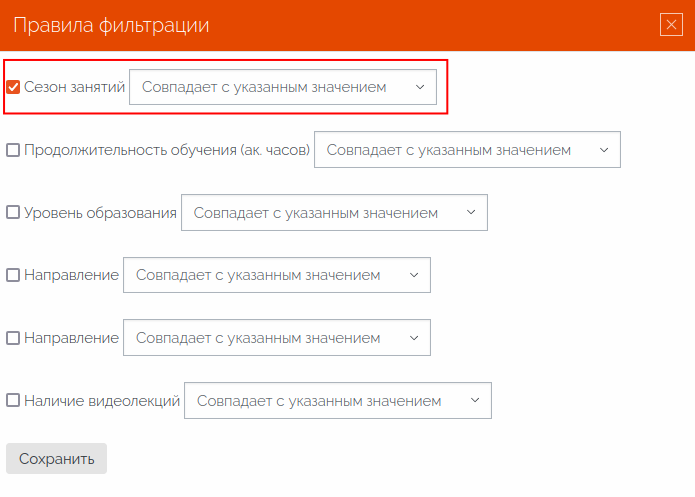Click the Сезон занятий label text
This screenshot has width=695, height=497.
point(74,87)
